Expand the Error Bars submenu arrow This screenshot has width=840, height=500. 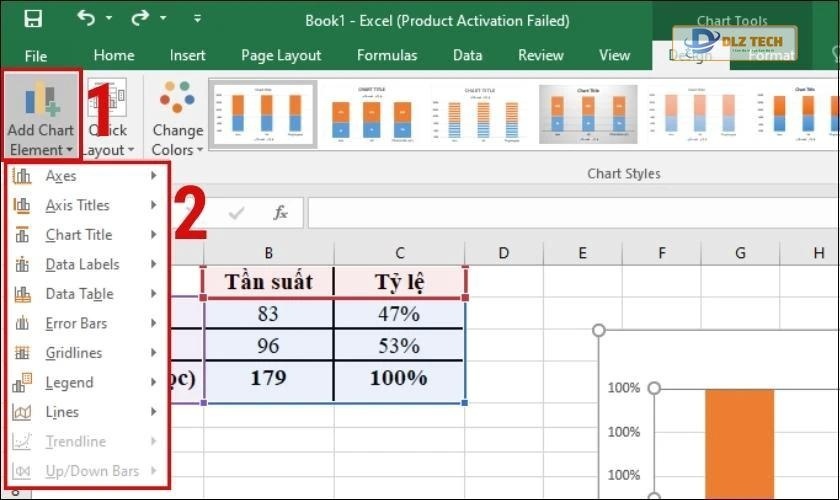154,324
